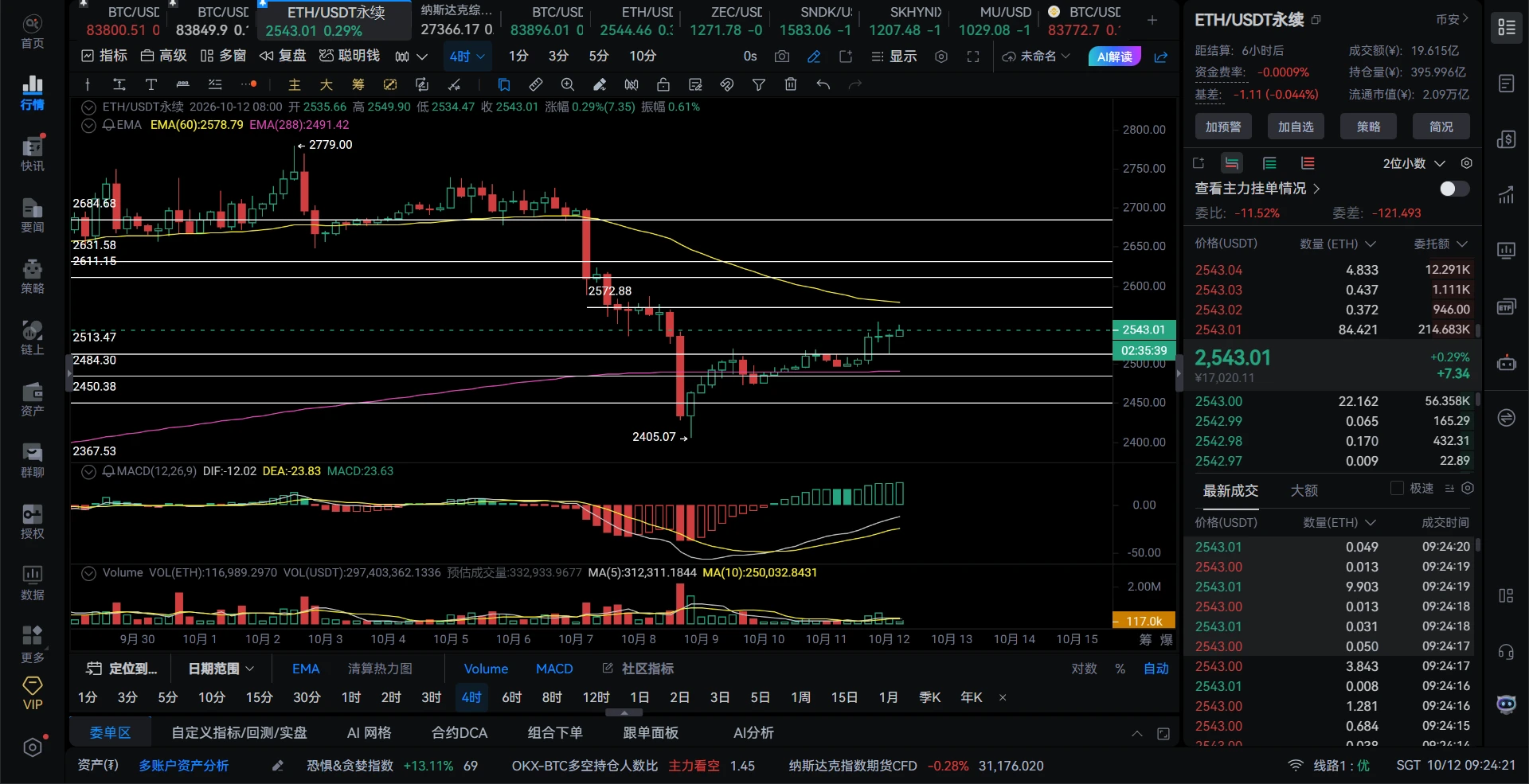Click the fullscreen chart icon
This screenshot has width=1529, height=784.
coord(973,57)
